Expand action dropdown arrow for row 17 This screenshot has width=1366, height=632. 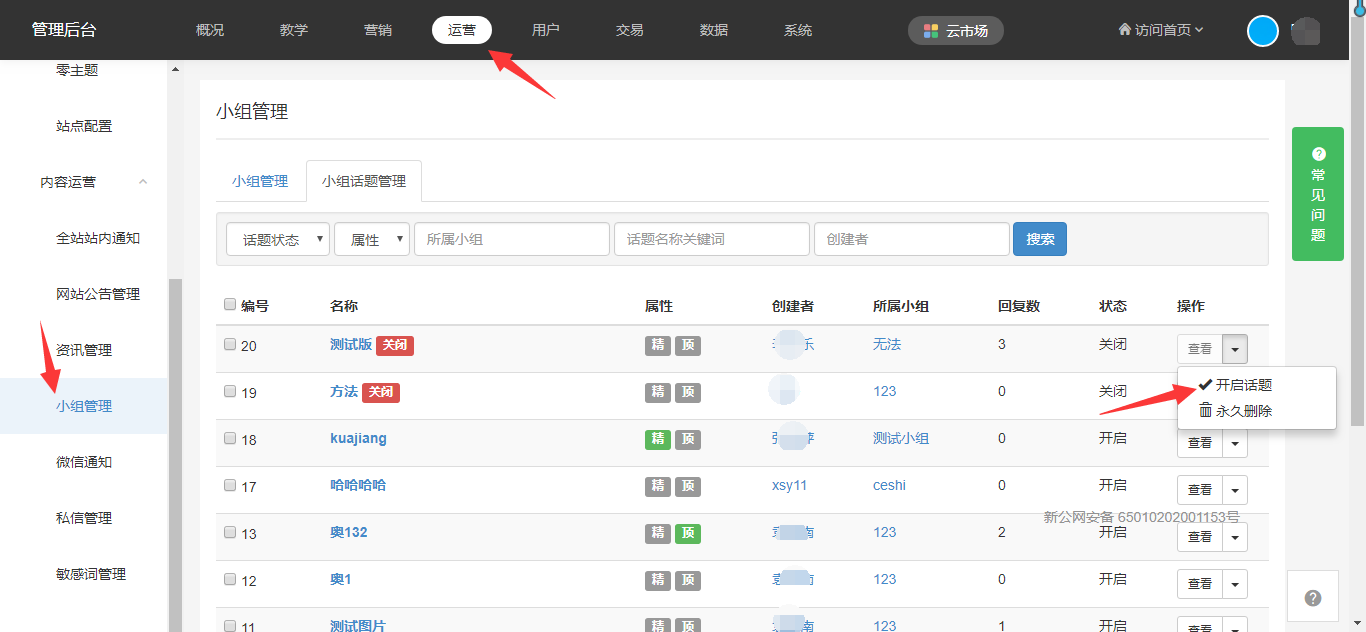point(1235,490)
